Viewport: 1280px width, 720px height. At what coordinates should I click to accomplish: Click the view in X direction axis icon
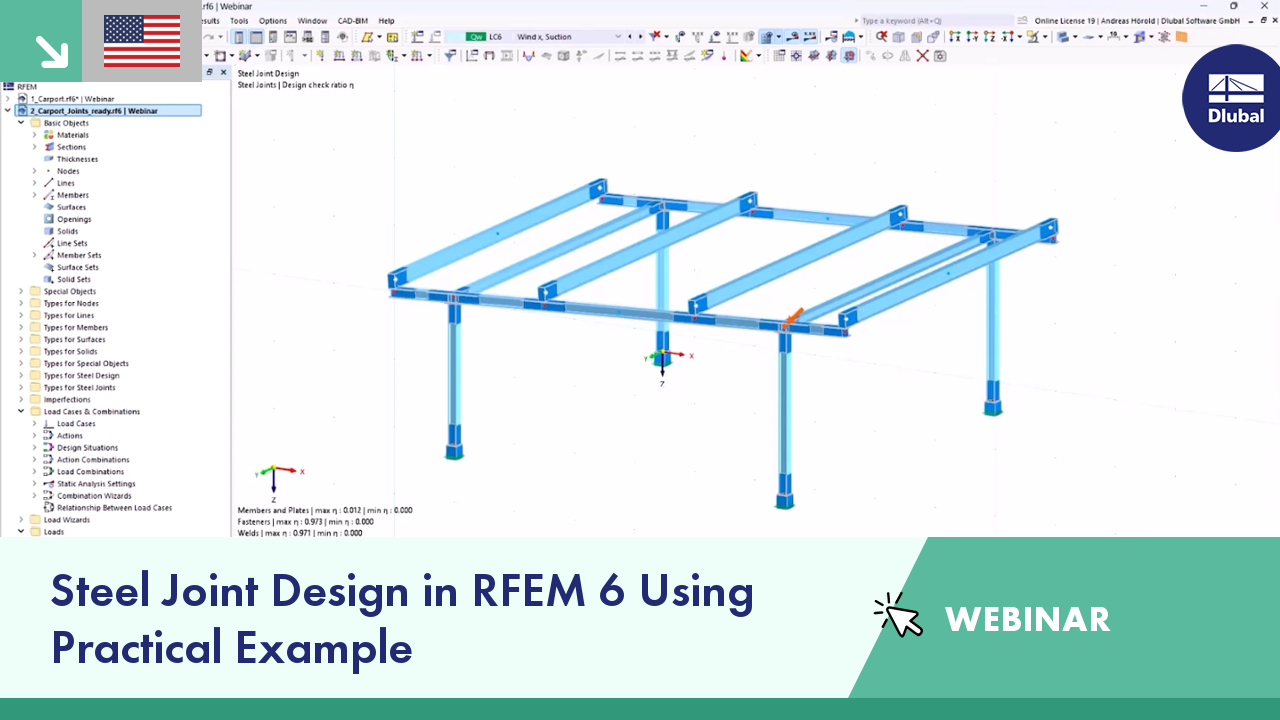point(955,37)
